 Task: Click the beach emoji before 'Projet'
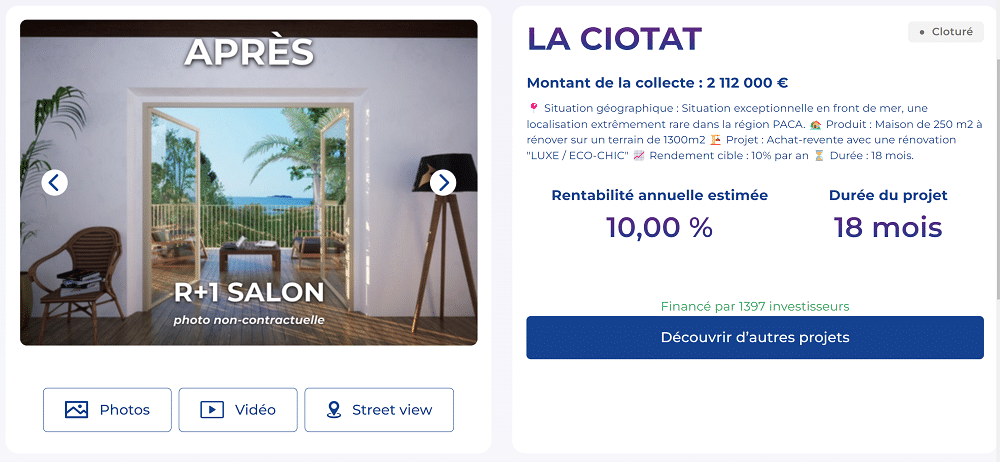point(716,140)
